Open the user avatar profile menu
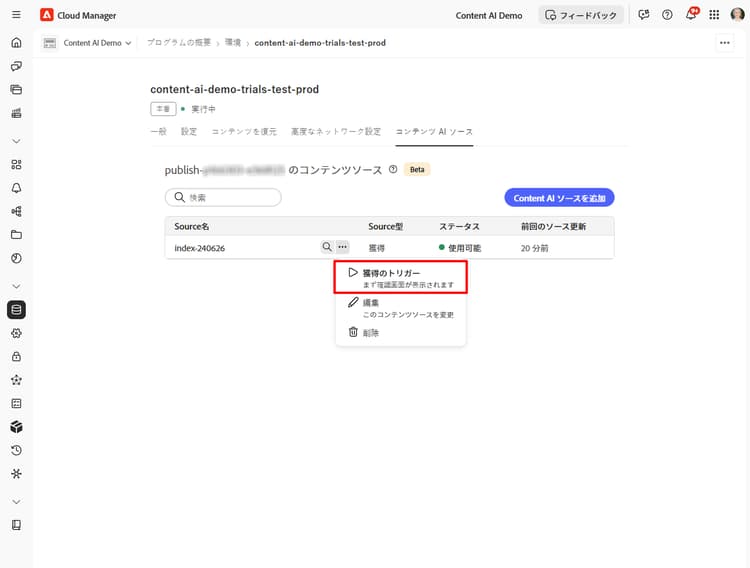The width and height of the screenshot is (750, 568). click(x=738, y=15)
